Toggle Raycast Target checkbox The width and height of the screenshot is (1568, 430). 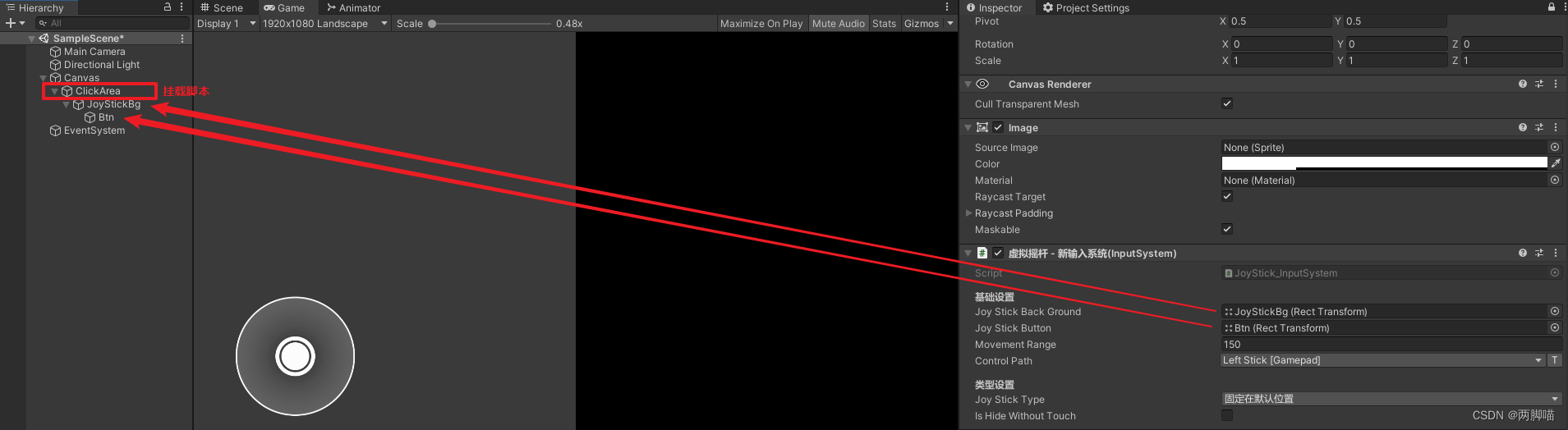coord(1227,196)
